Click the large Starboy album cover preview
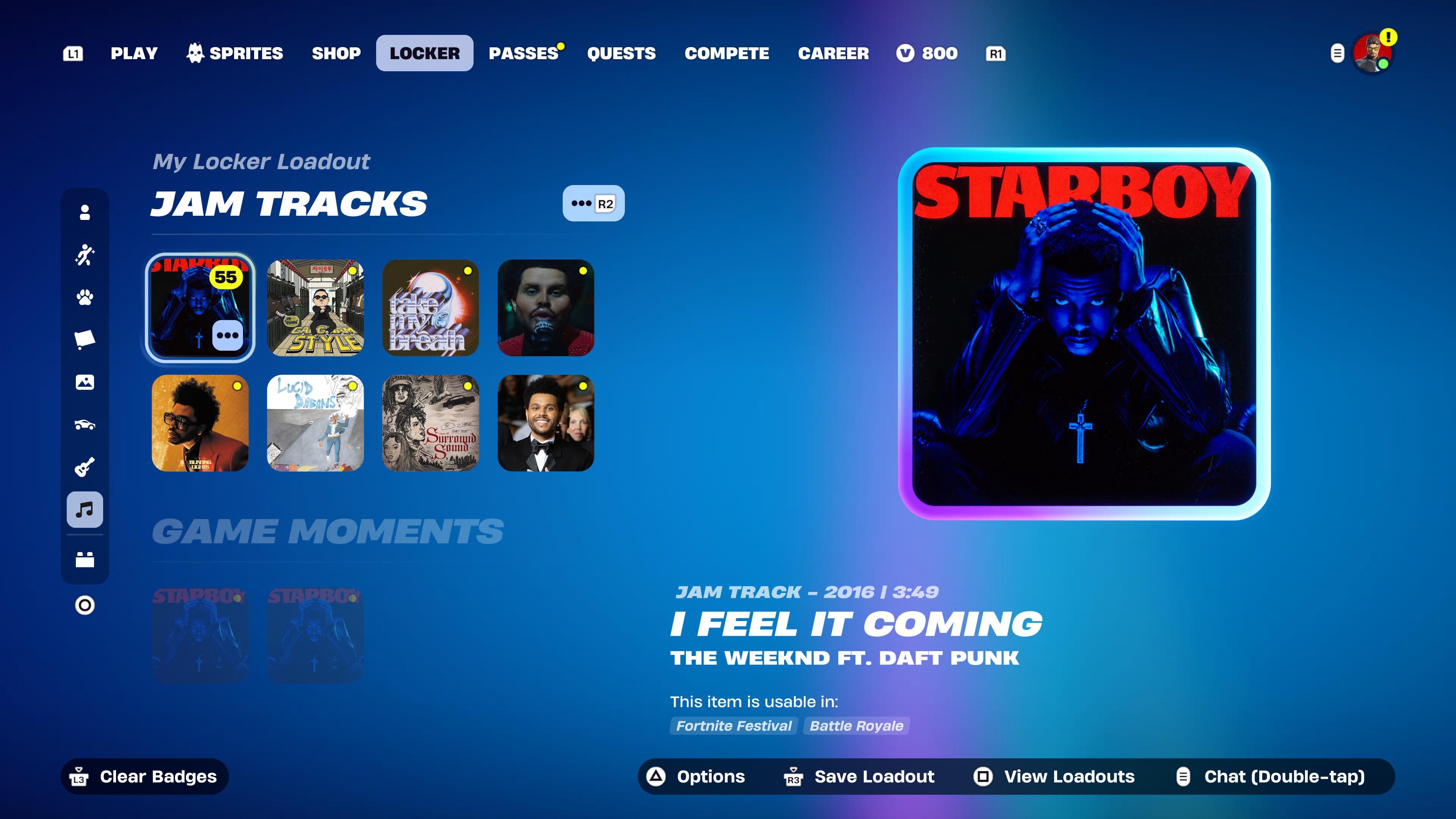 tap(1084, 334)
